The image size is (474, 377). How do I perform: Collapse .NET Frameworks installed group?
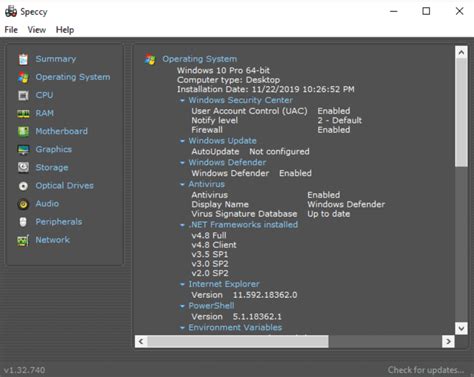[x=182, y=225]
